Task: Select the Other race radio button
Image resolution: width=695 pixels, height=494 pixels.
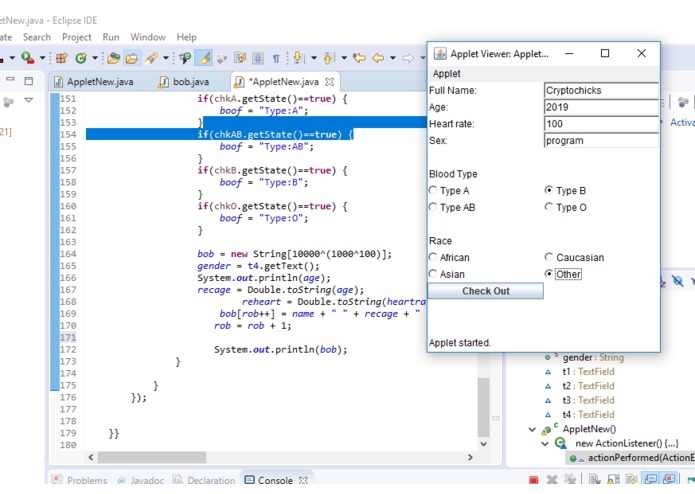Action: 549,274
